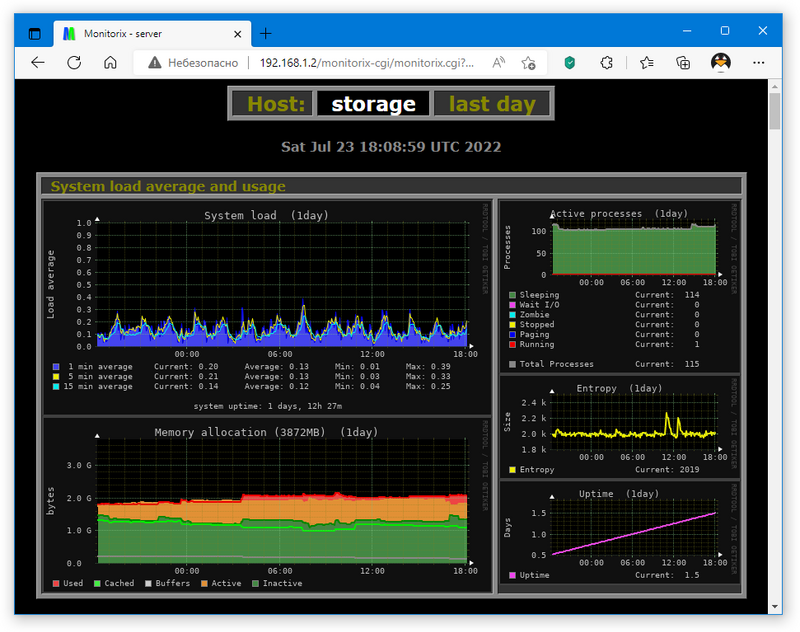Open the Settings and more menu
The height and width of the screenshot is (632, 800).
click(759, 63)
